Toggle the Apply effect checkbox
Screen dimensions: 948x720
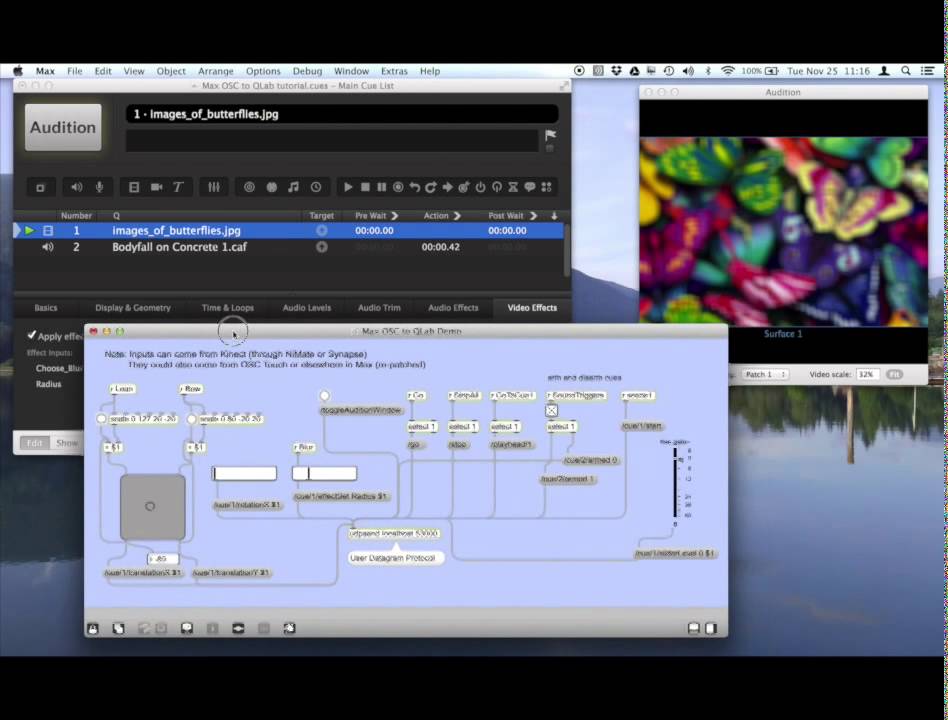click(31, 335)
